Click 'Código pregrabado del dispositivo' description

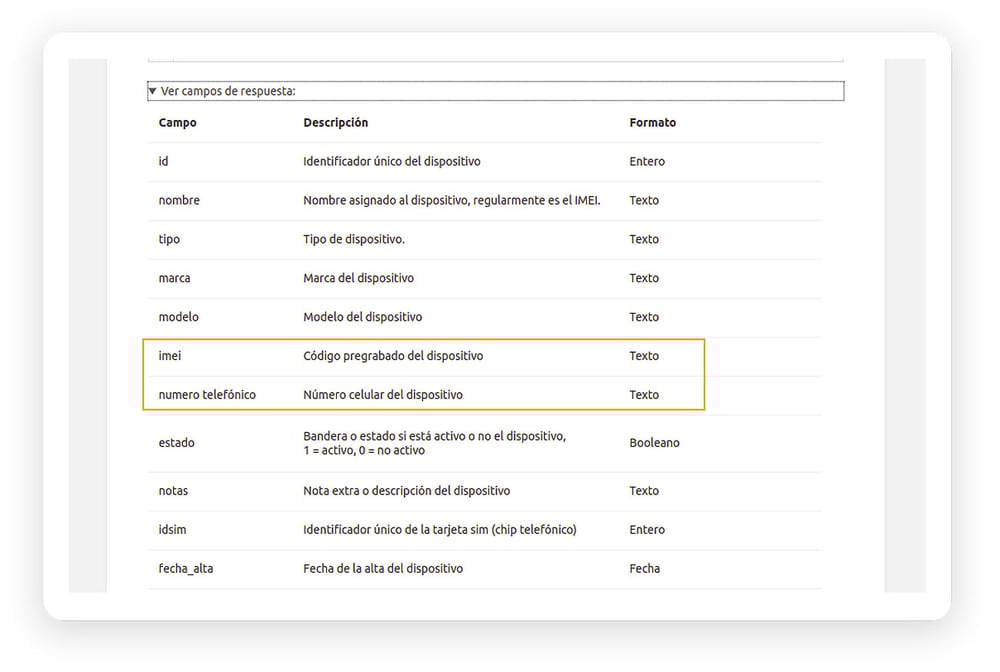tap(393, 356)
